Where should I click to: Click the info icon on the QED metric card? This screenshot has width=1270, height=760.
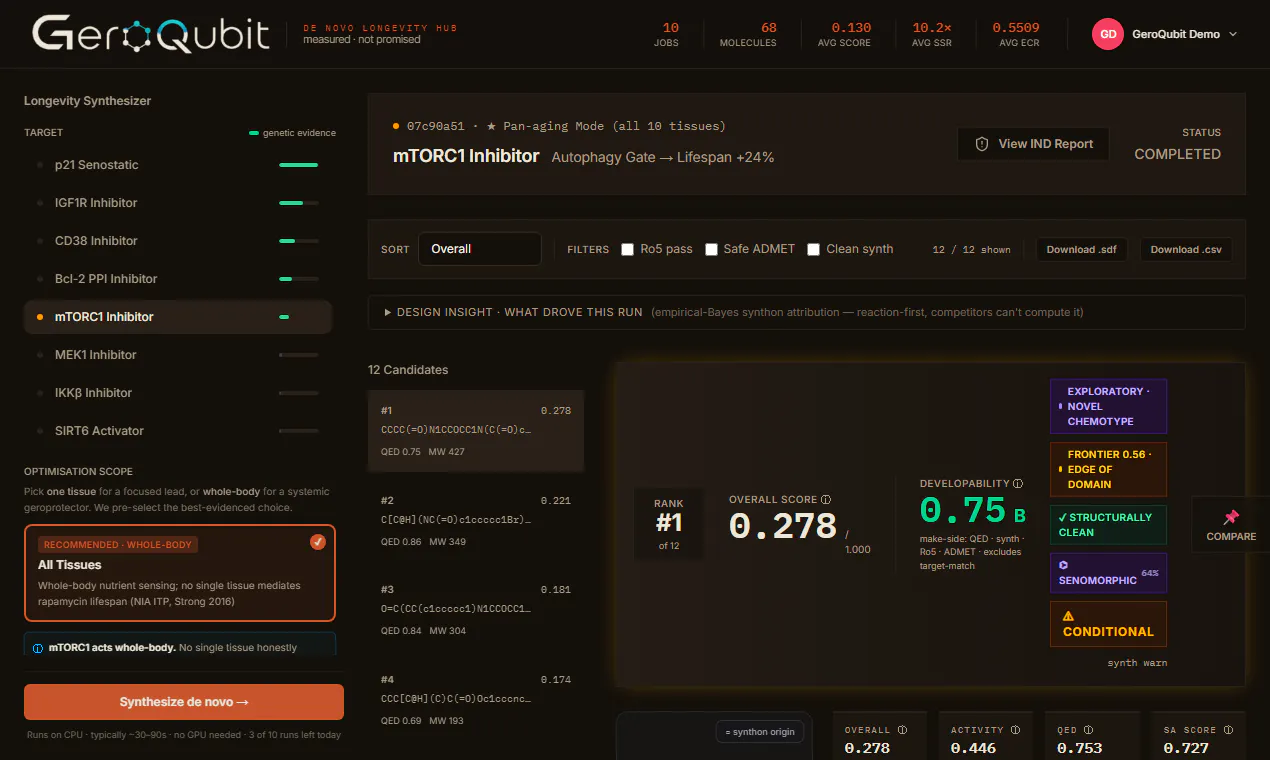[1088, 730]
